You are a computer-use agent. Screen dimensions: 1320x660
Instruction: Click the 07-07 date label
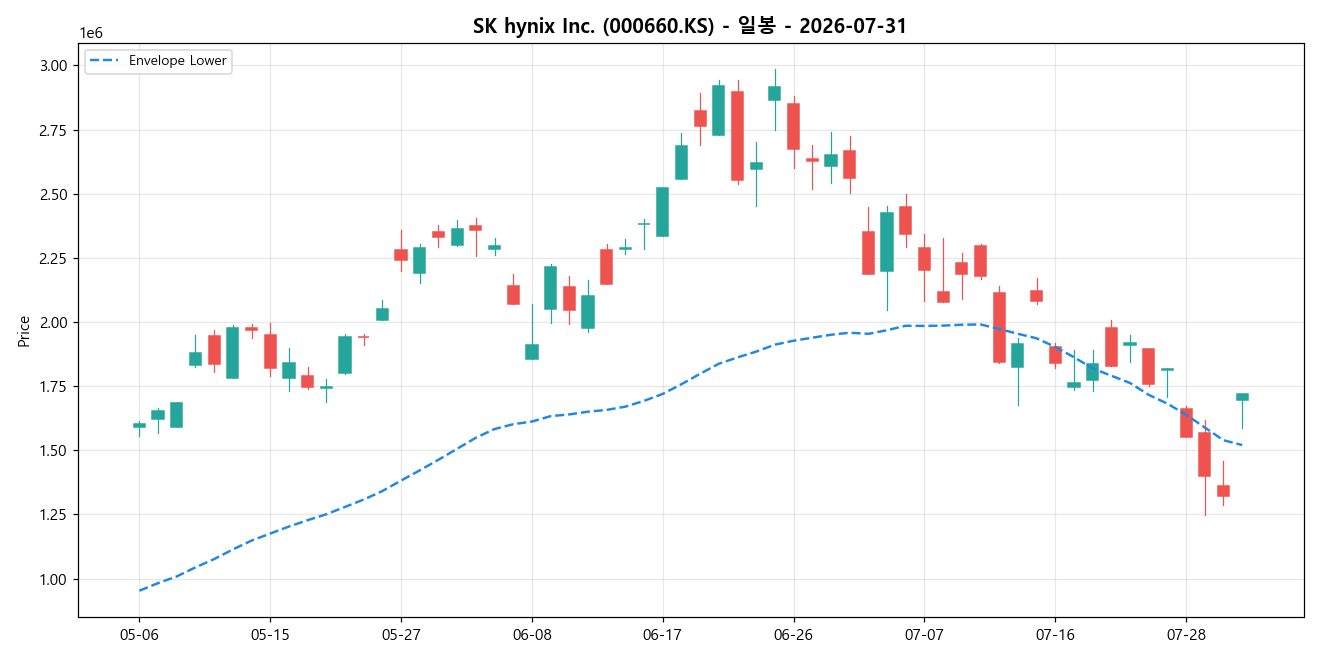(924, 635)
